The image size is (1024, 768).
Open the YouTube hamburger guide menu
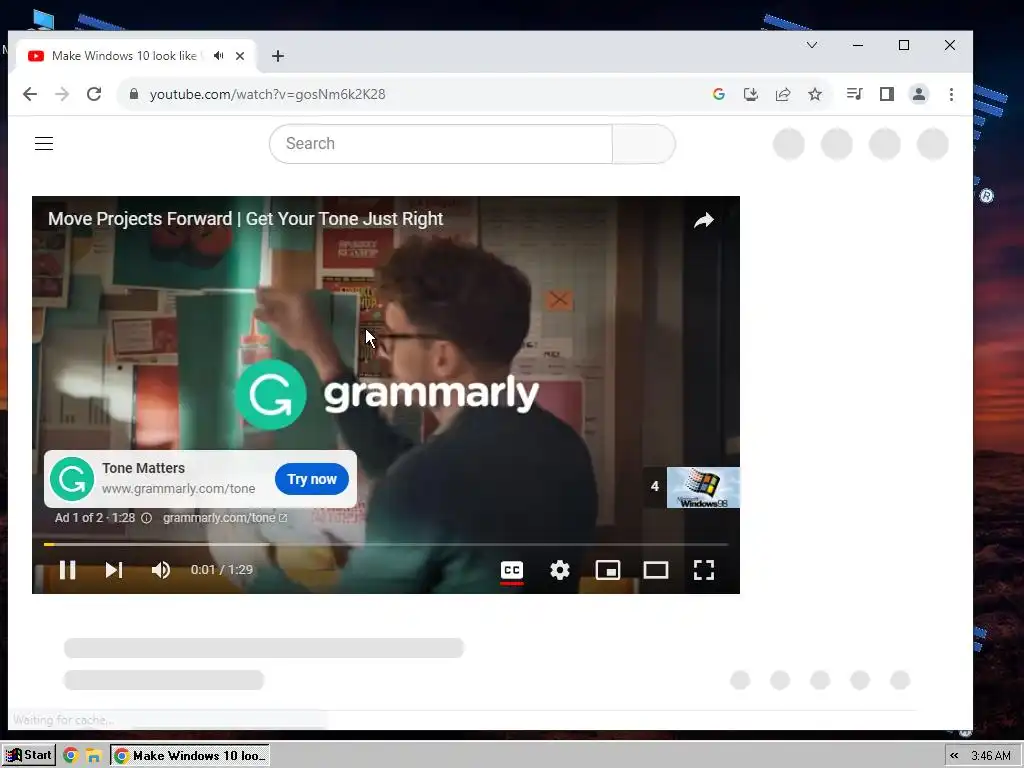44,144
